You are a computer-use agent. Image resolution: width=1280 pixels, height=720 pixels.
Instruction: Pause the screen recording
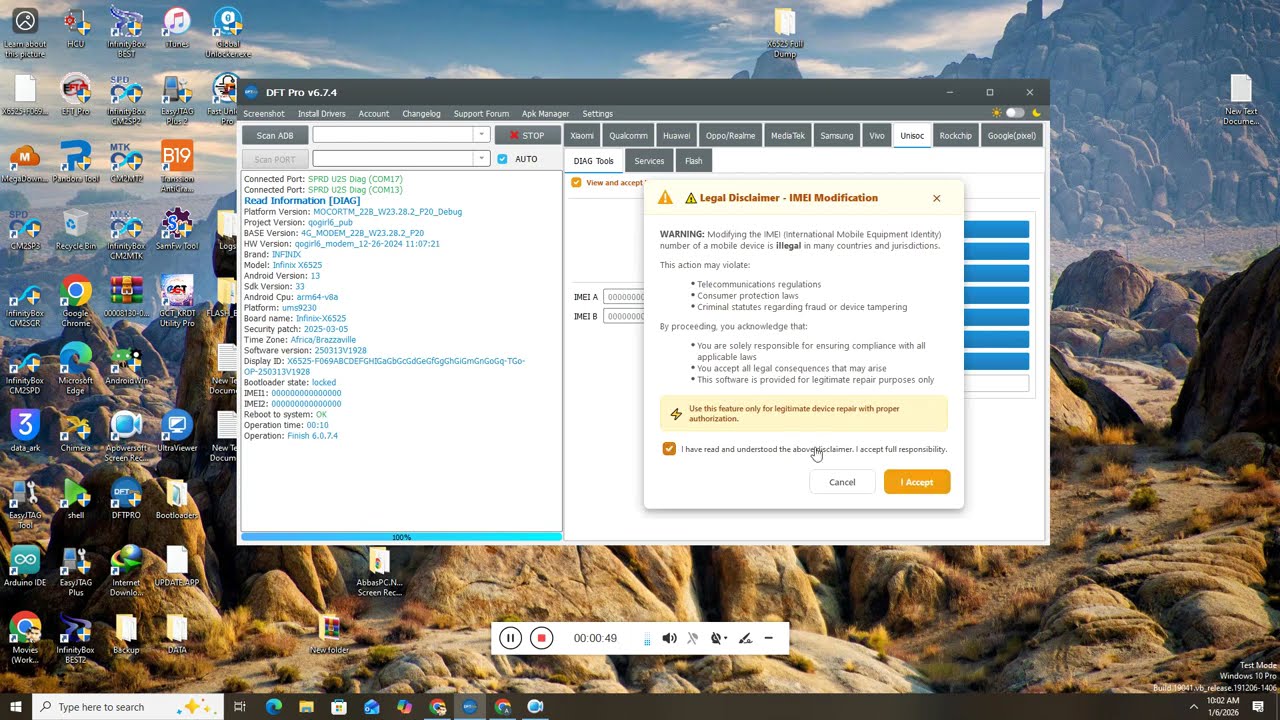tap(510, 638)
